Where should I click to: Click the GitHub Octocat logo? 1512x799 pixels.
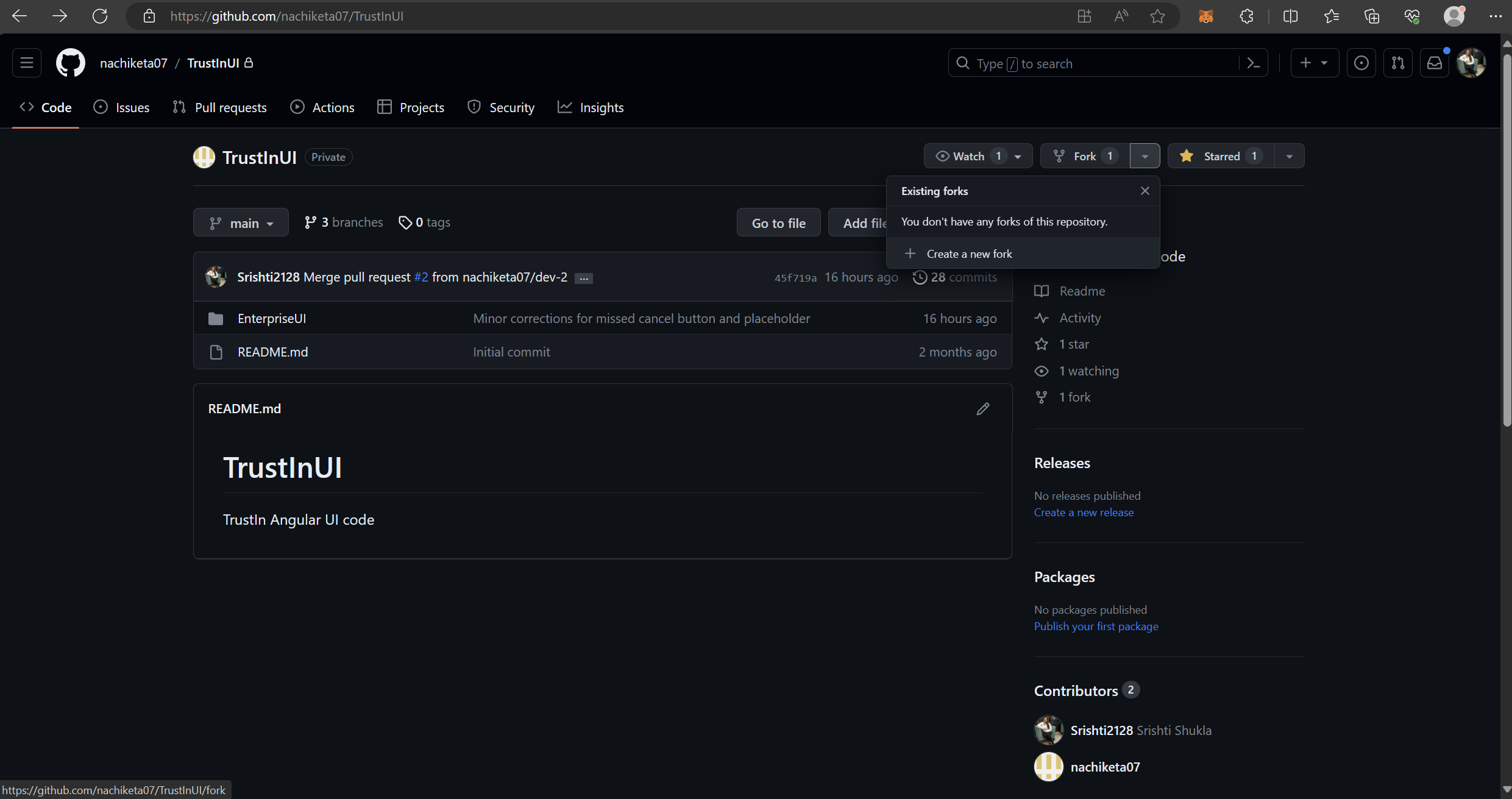point(71,63)
